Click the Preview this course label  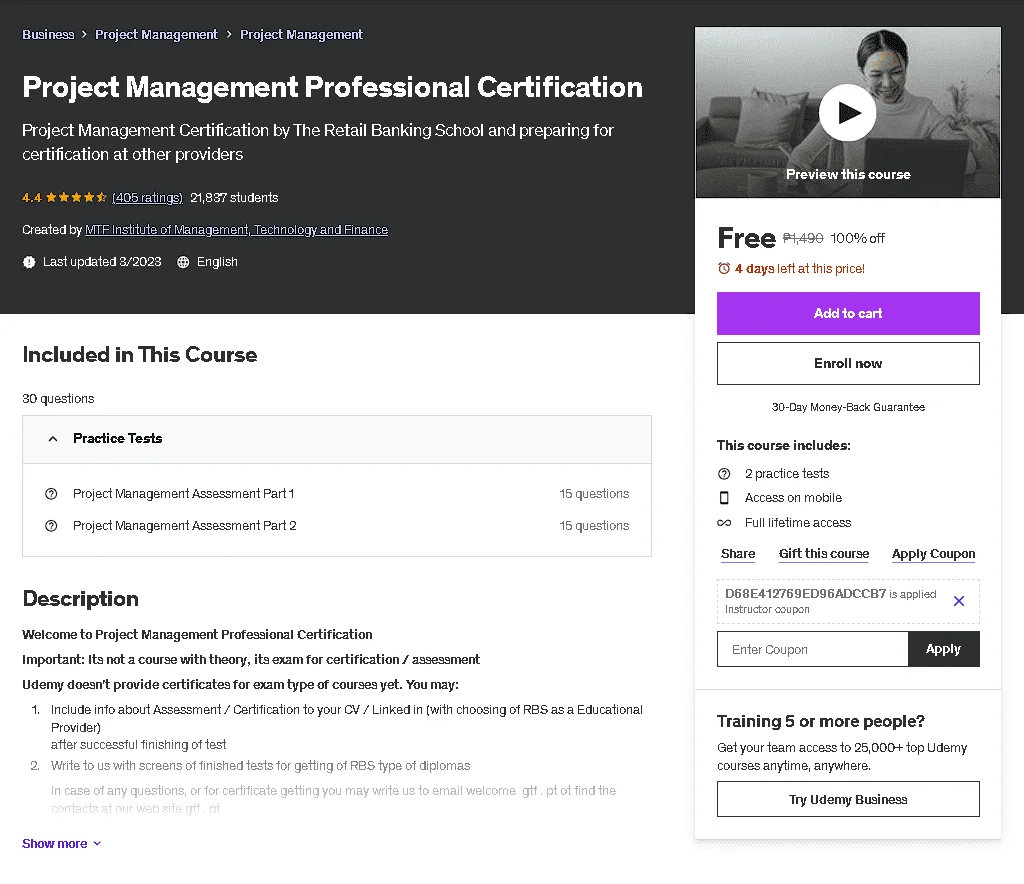coord(848,174)
